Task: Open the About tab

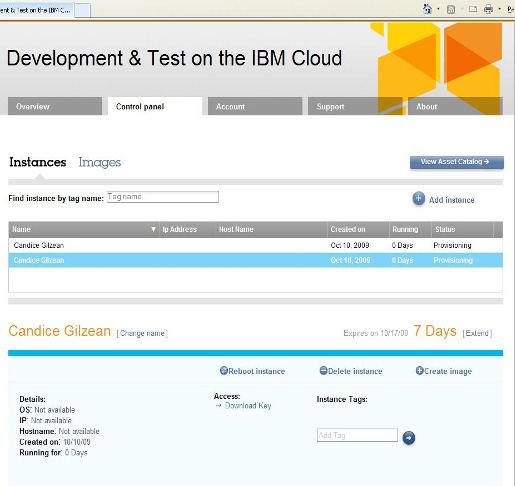Action: coord(455,106)
